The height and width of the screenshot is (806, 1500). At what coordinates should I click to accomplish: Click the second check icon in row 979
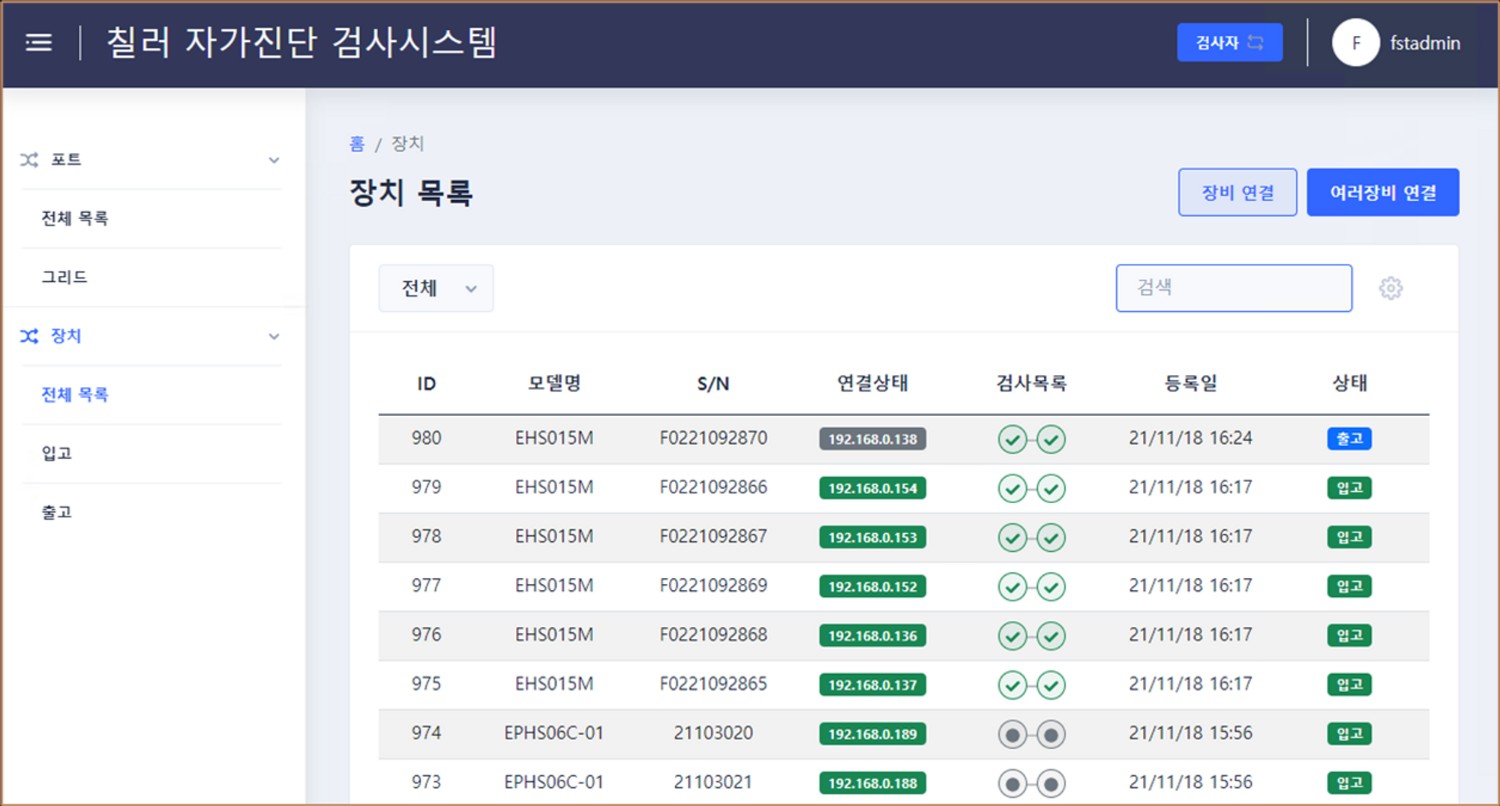pos(1051,488)
